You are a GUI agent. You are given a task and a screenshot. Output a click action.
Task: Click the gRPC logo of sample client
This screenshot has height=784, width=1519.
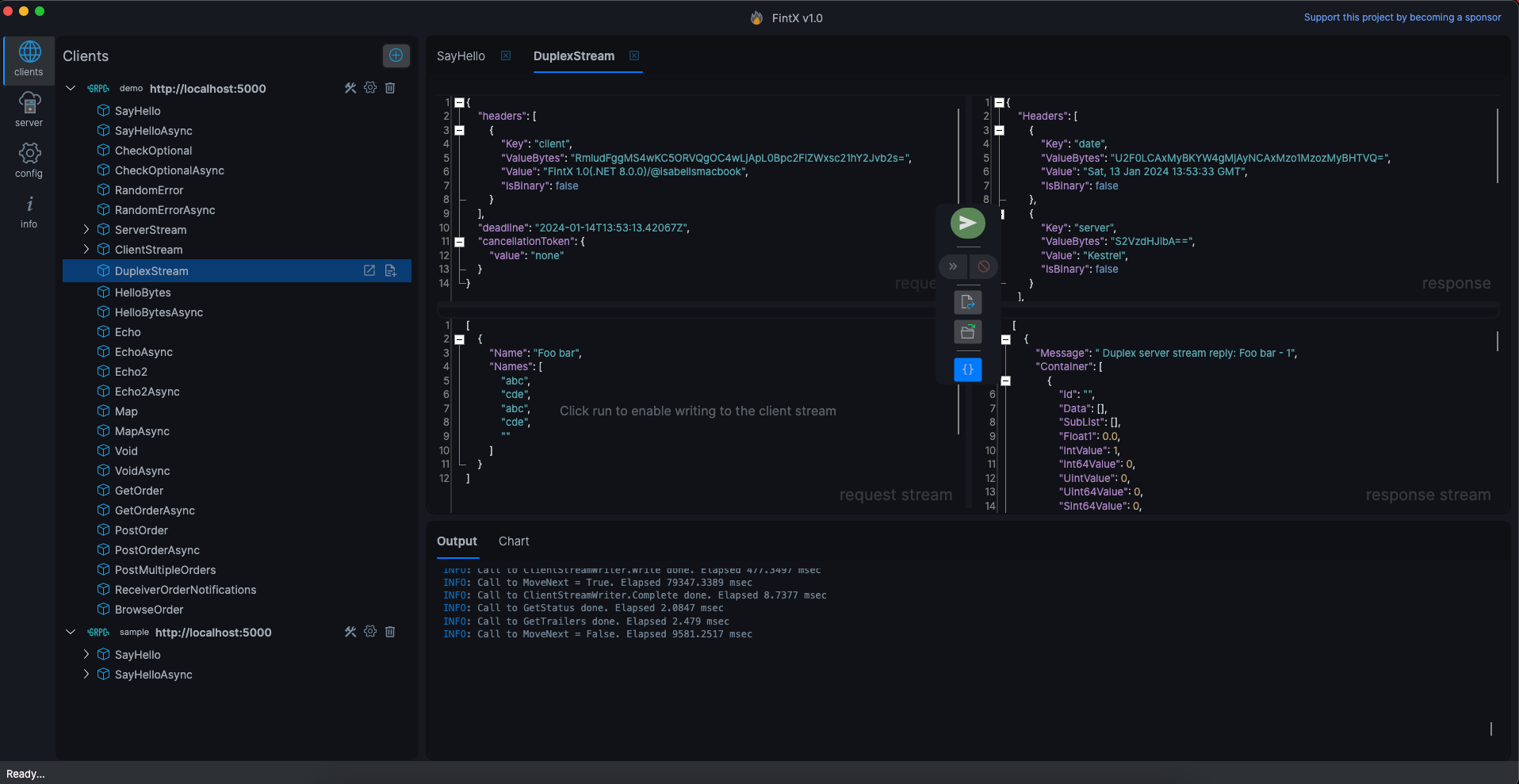coord(98,633)
